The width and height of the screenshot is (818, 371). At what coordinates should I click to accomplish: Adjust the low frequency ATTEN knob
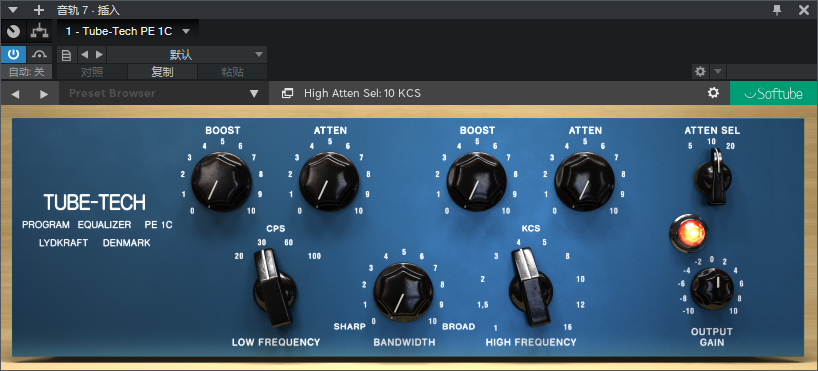tap(329, 182)
